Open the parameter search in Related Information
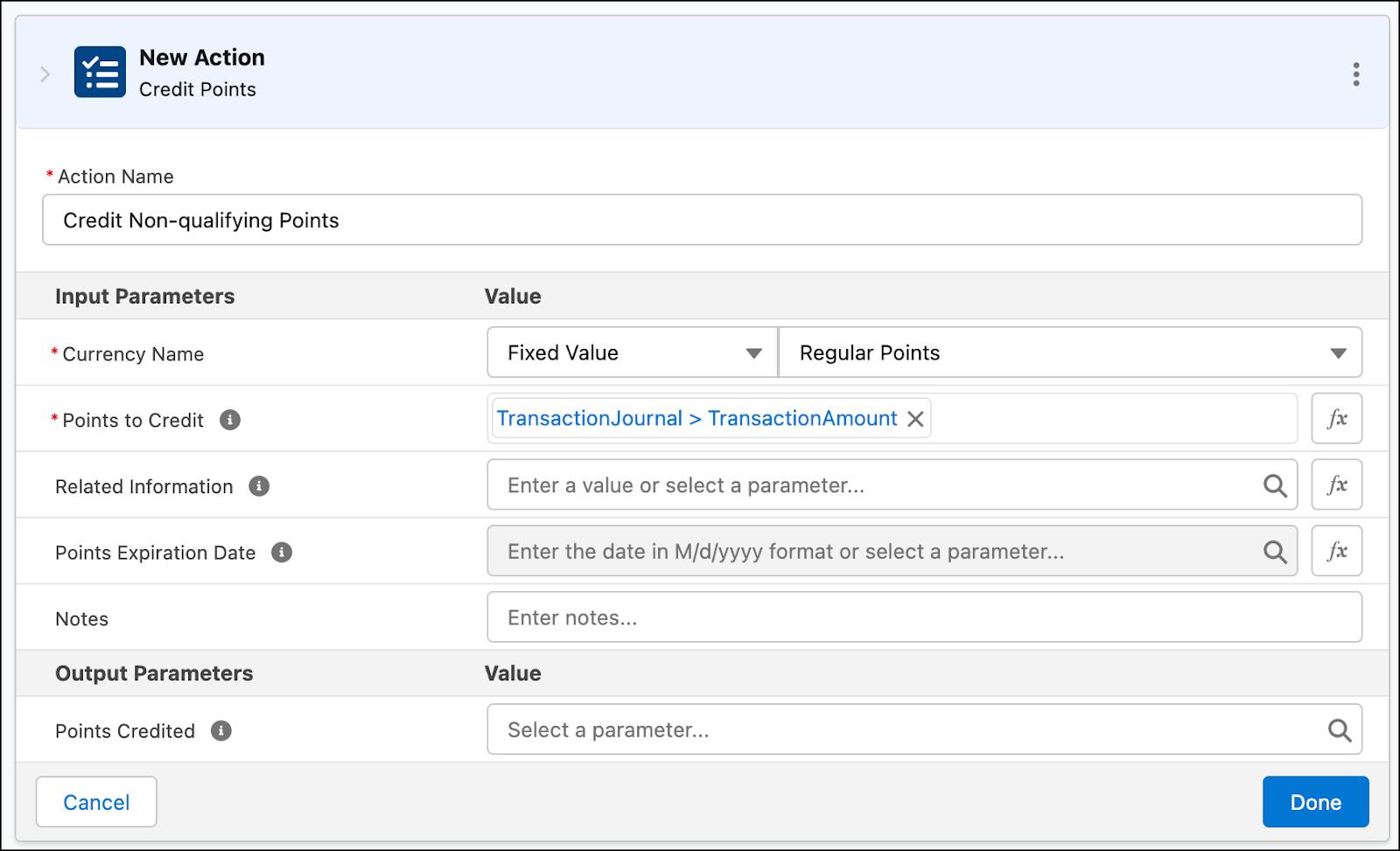Viewport: 1400px width, 851px height. pos(1273,485)
